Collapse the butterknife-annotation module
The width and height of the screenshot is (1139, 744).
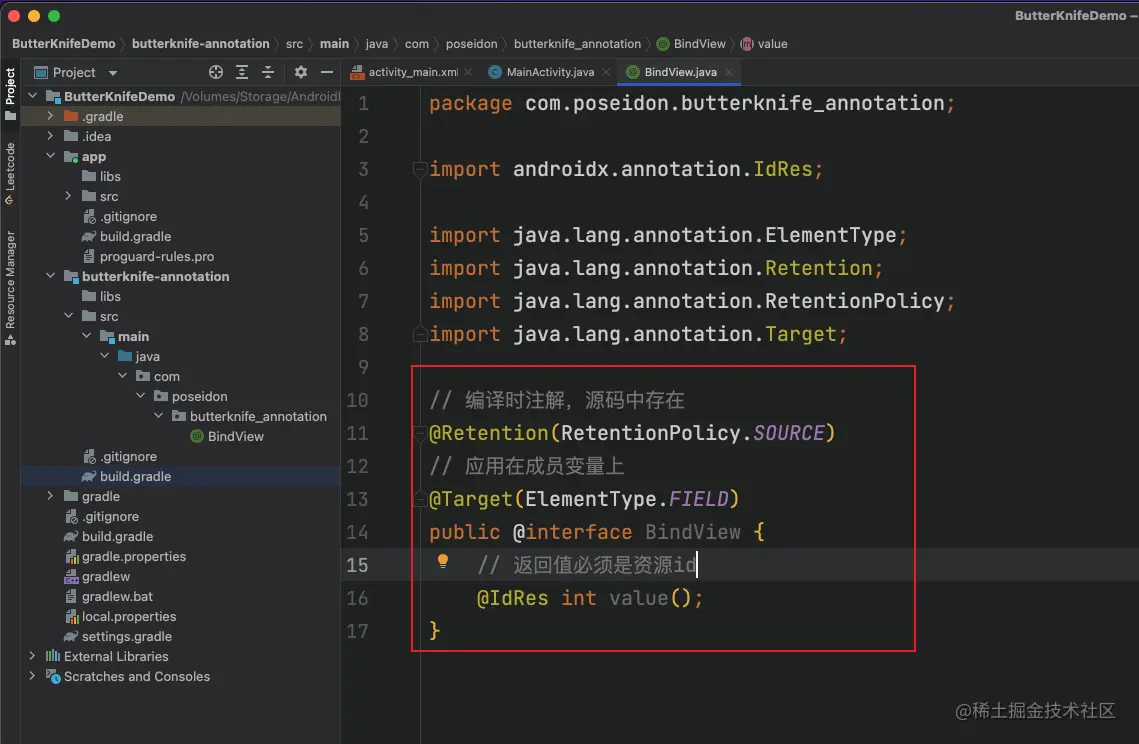tap(50, 275)
